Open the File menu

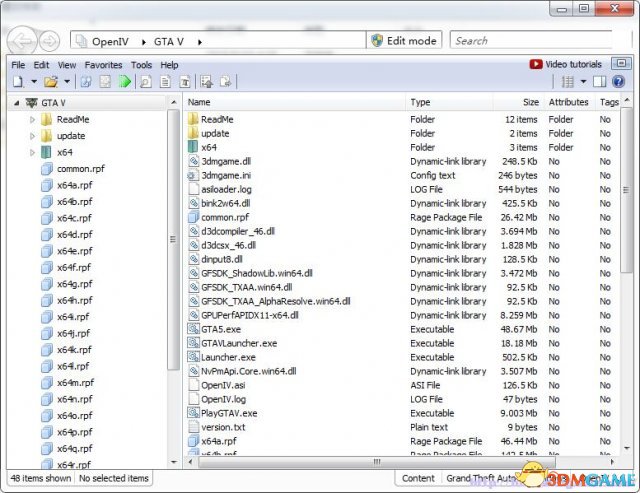pos(18,65)
